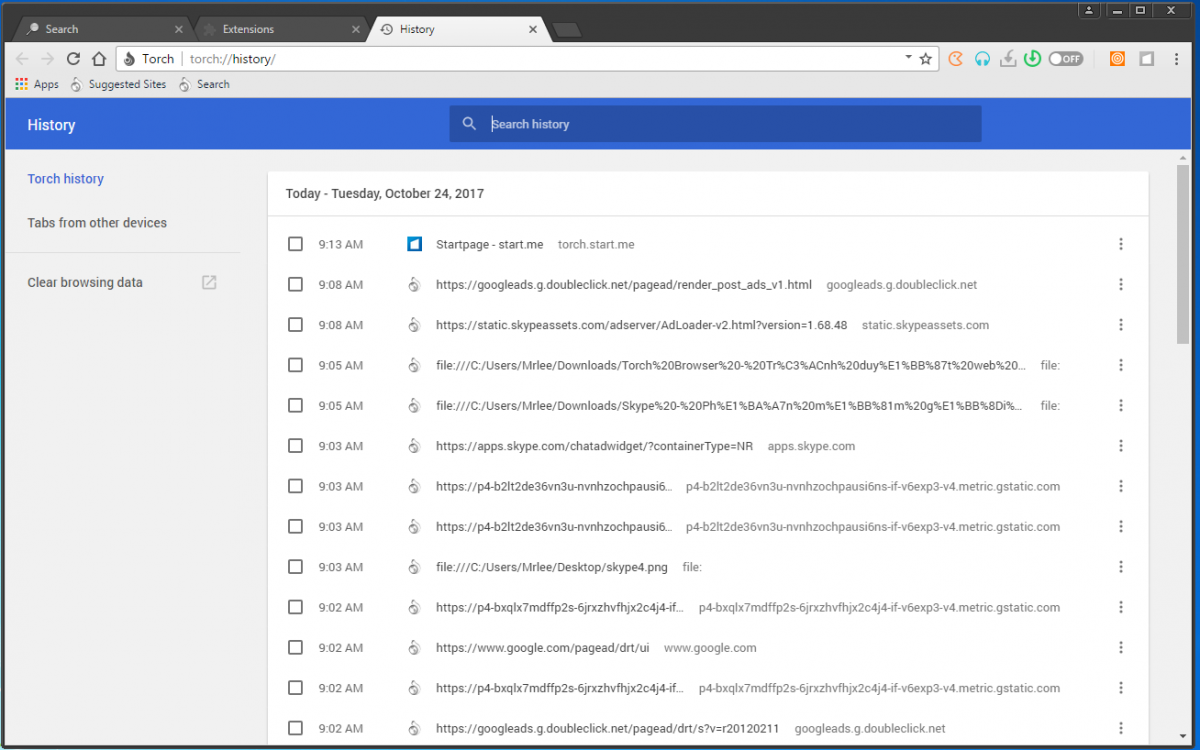Click the green torrent download icon
The height and width of the screenshot is (750, 1200).
(1032, 59)
